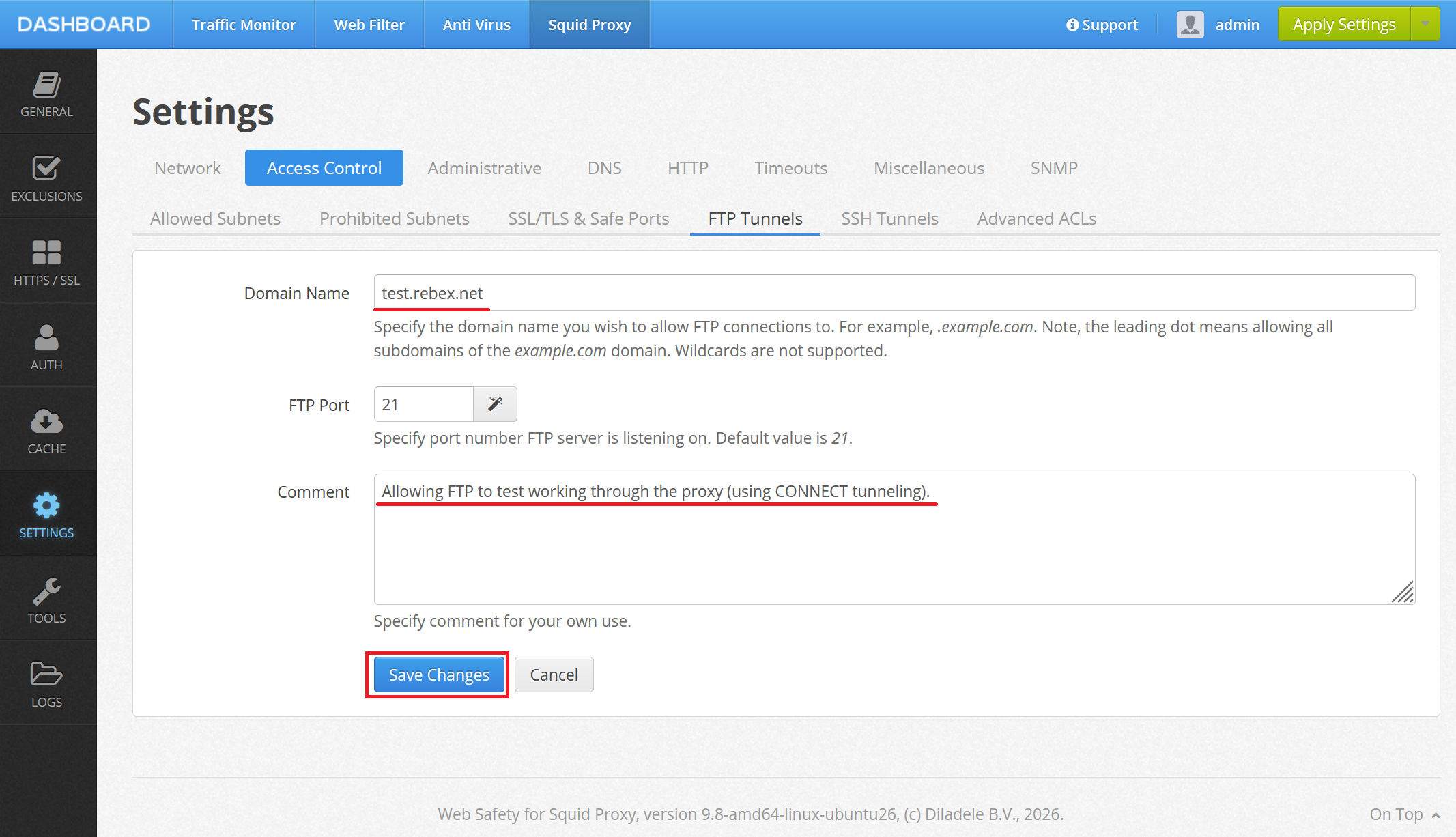This screenshot has width=1456, height=837.
Task: Go to the DASHBOARD home
Action: [84, 25]
